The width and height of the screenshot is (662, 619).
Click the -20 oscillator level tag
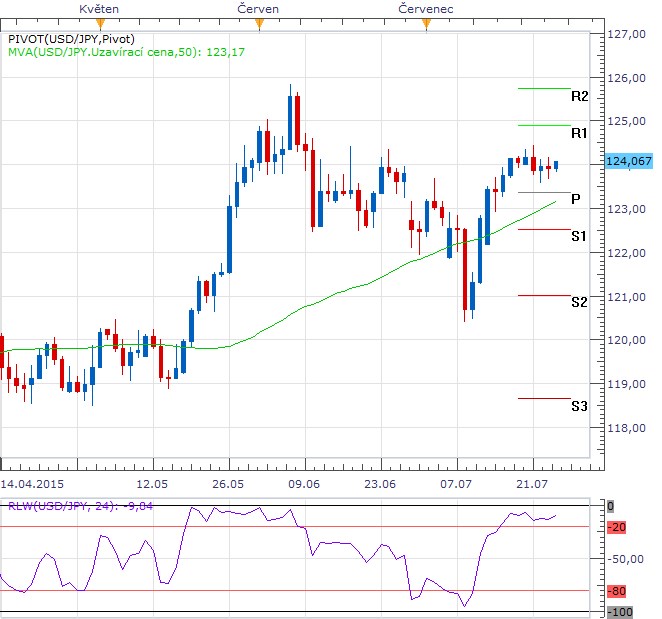coord(616,527)
